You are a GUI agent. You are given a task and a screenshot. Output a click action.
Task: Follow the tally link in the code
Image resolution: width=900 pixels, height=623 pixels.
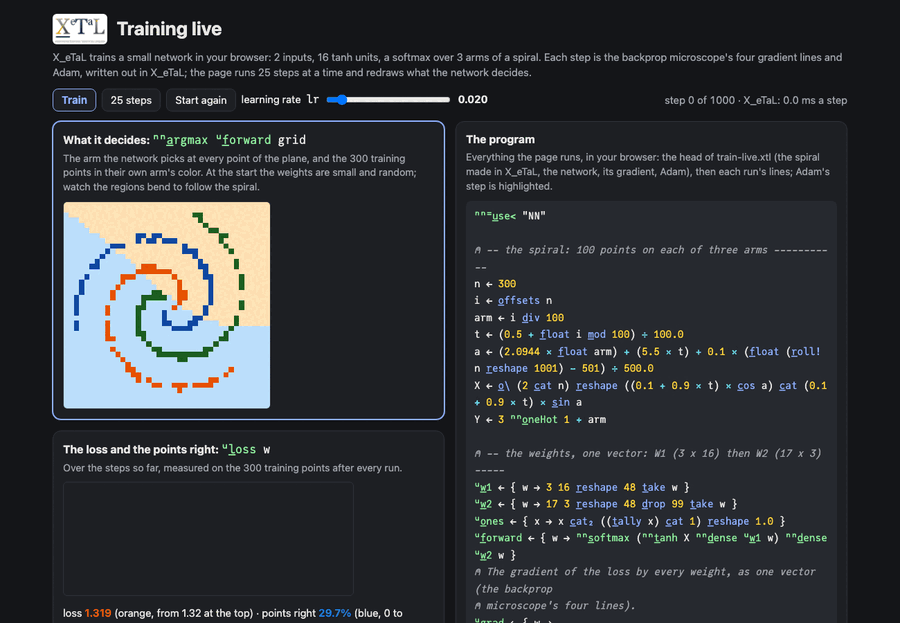[x=626, y=521]
